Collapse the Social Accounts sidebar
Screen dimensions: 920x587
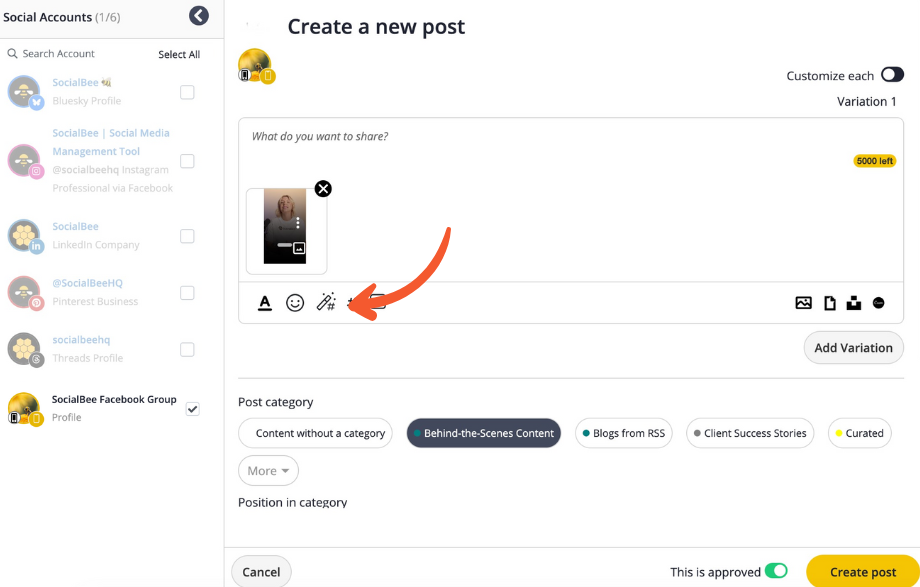tap(199, 16)
